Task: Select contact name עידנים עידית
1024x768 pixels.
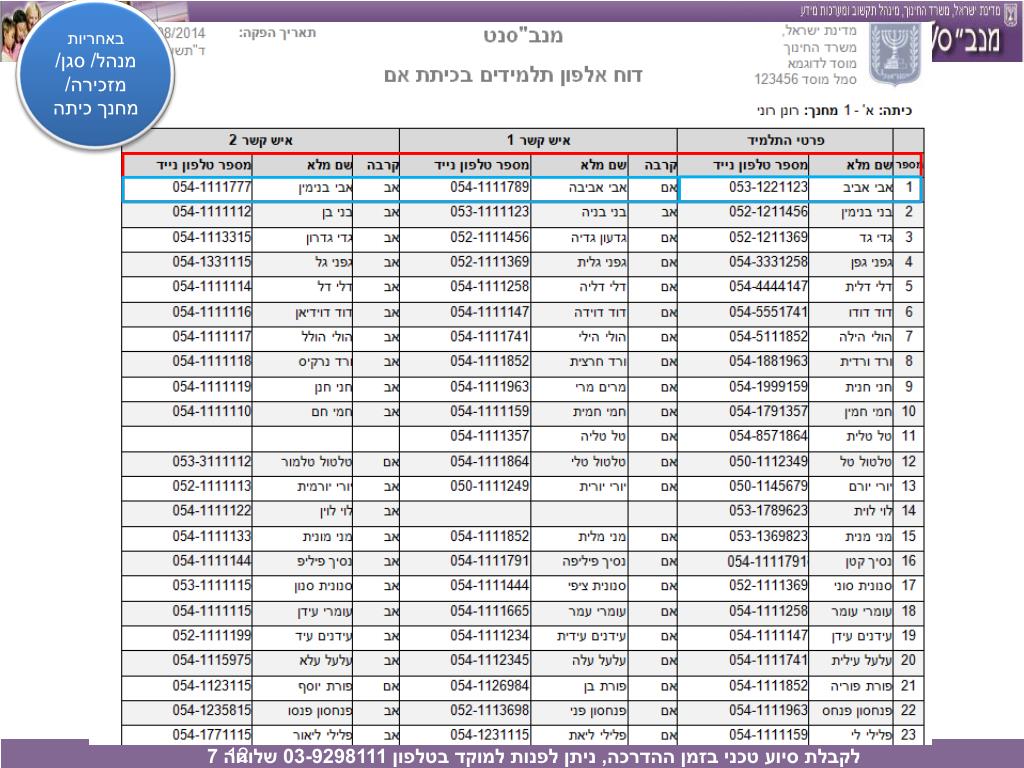Action: coord(592,637)
